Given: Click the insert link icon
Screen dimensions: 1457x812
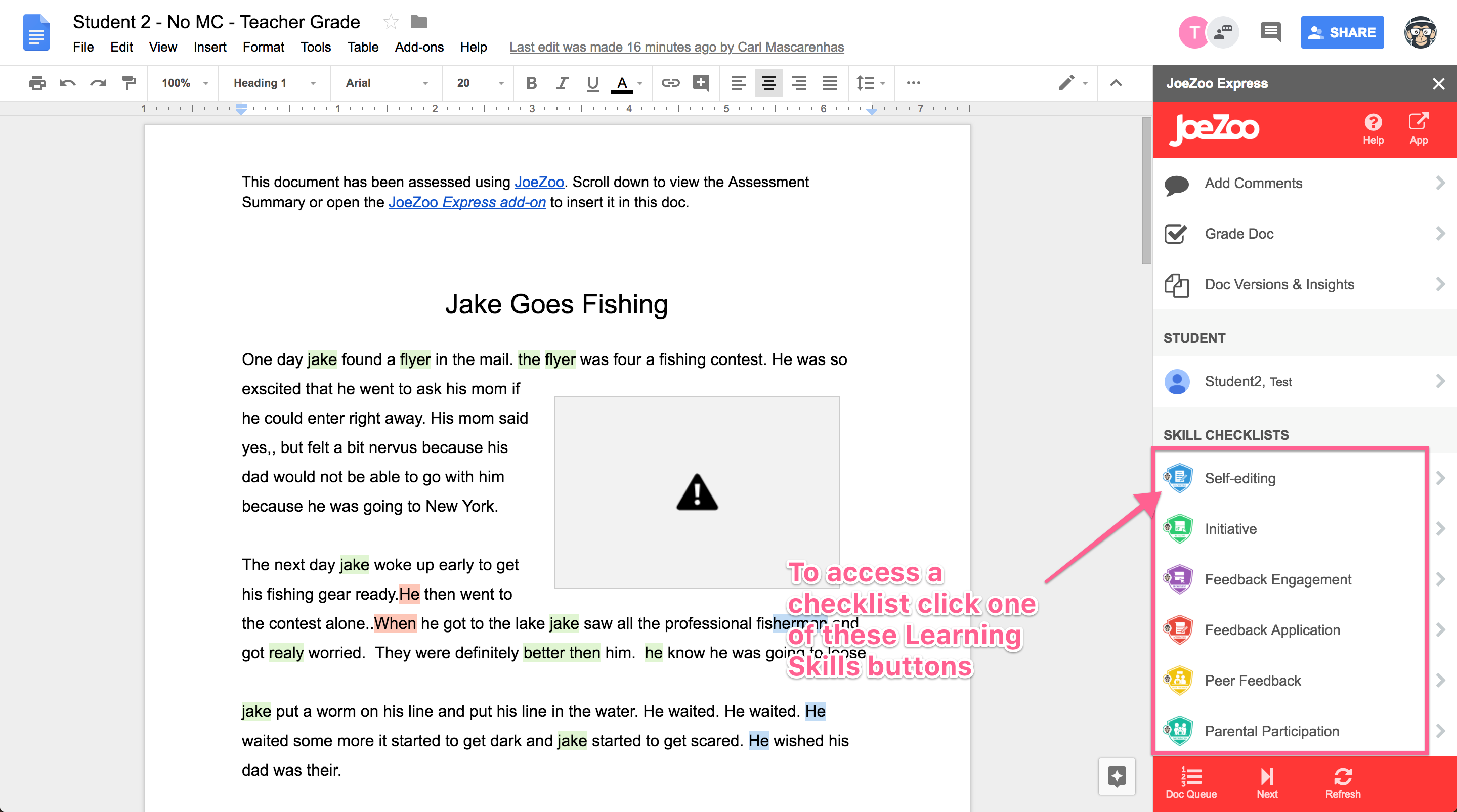Looking at the screenshot, I should [670, 83].
